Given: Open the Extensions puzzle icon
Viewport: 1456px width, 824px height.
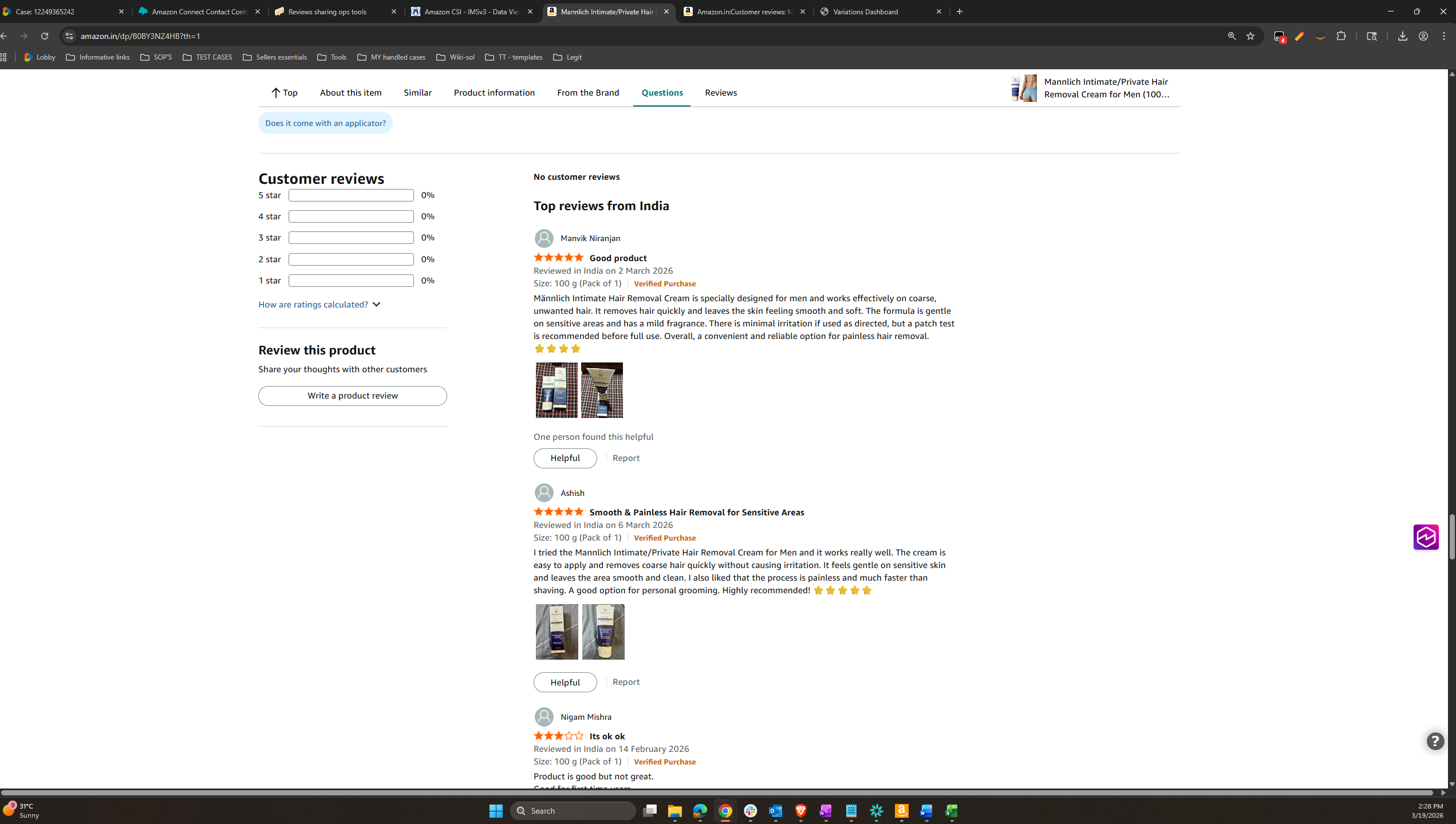Looking at the screenshot, I should click(1341, 36).
